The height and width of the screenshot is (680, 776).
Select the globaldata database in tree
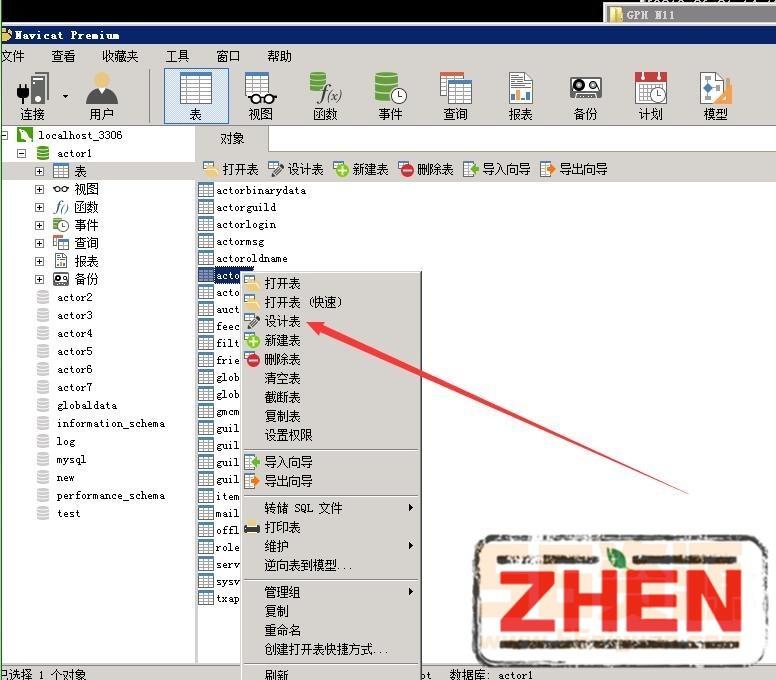(x=86, y=406)
